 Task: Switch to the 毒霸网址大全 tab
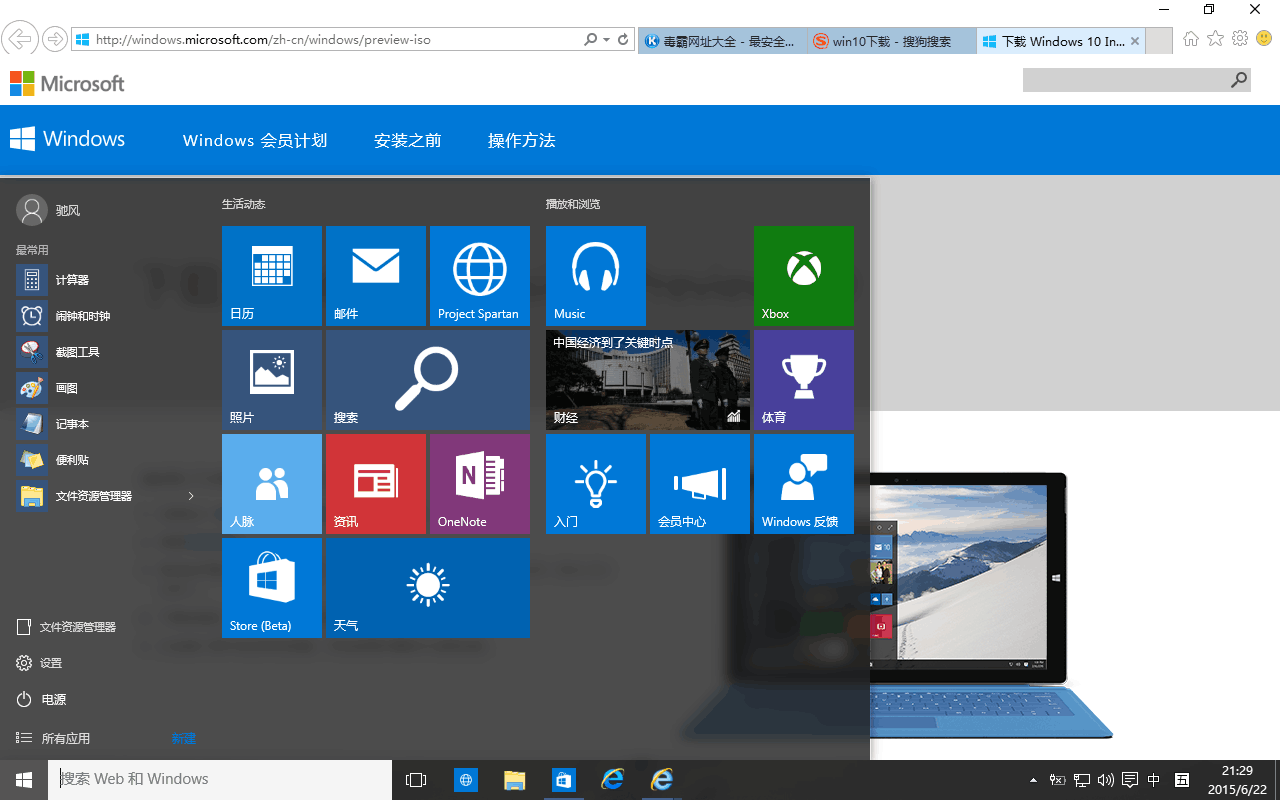(722, 41)
